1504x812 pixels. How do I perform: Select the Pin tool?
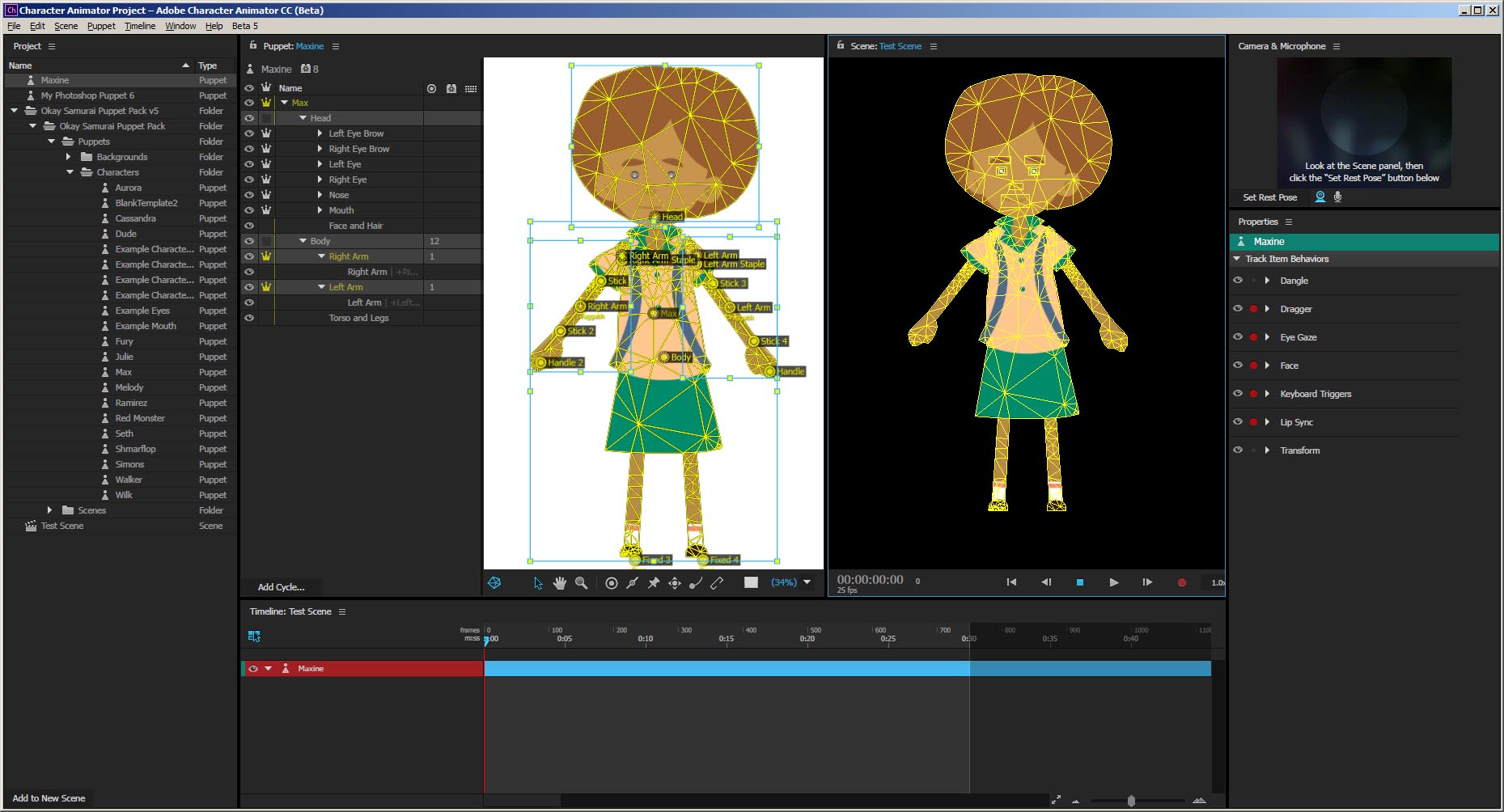point(654,582)
